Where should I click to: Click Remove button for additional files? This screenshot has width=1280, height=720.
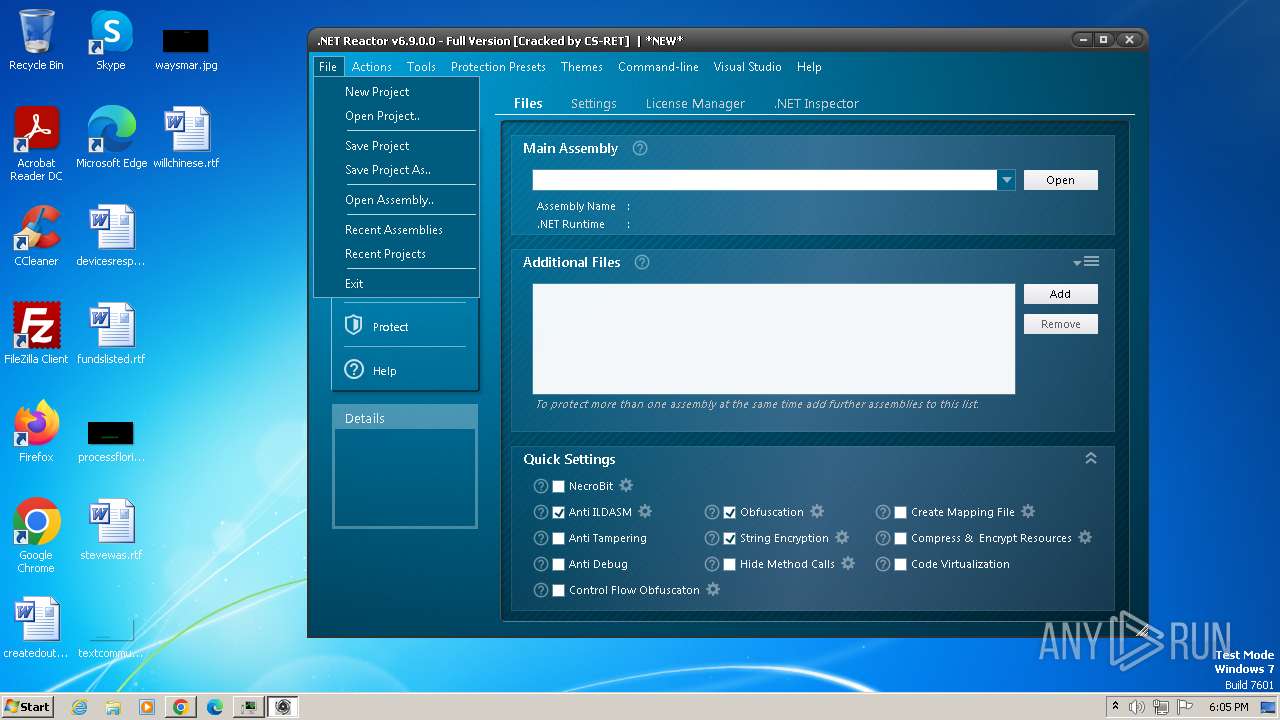click(x=1060, y=324)
